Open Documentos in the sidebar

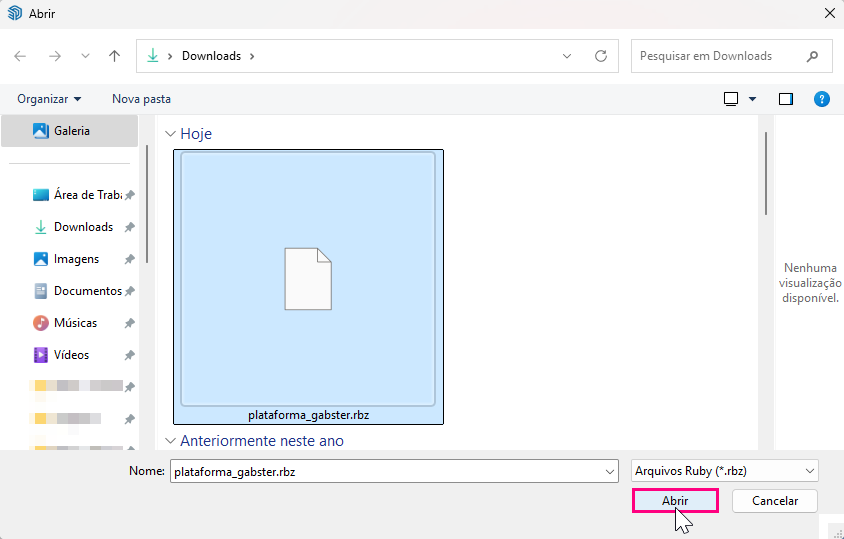coord(86,291)
